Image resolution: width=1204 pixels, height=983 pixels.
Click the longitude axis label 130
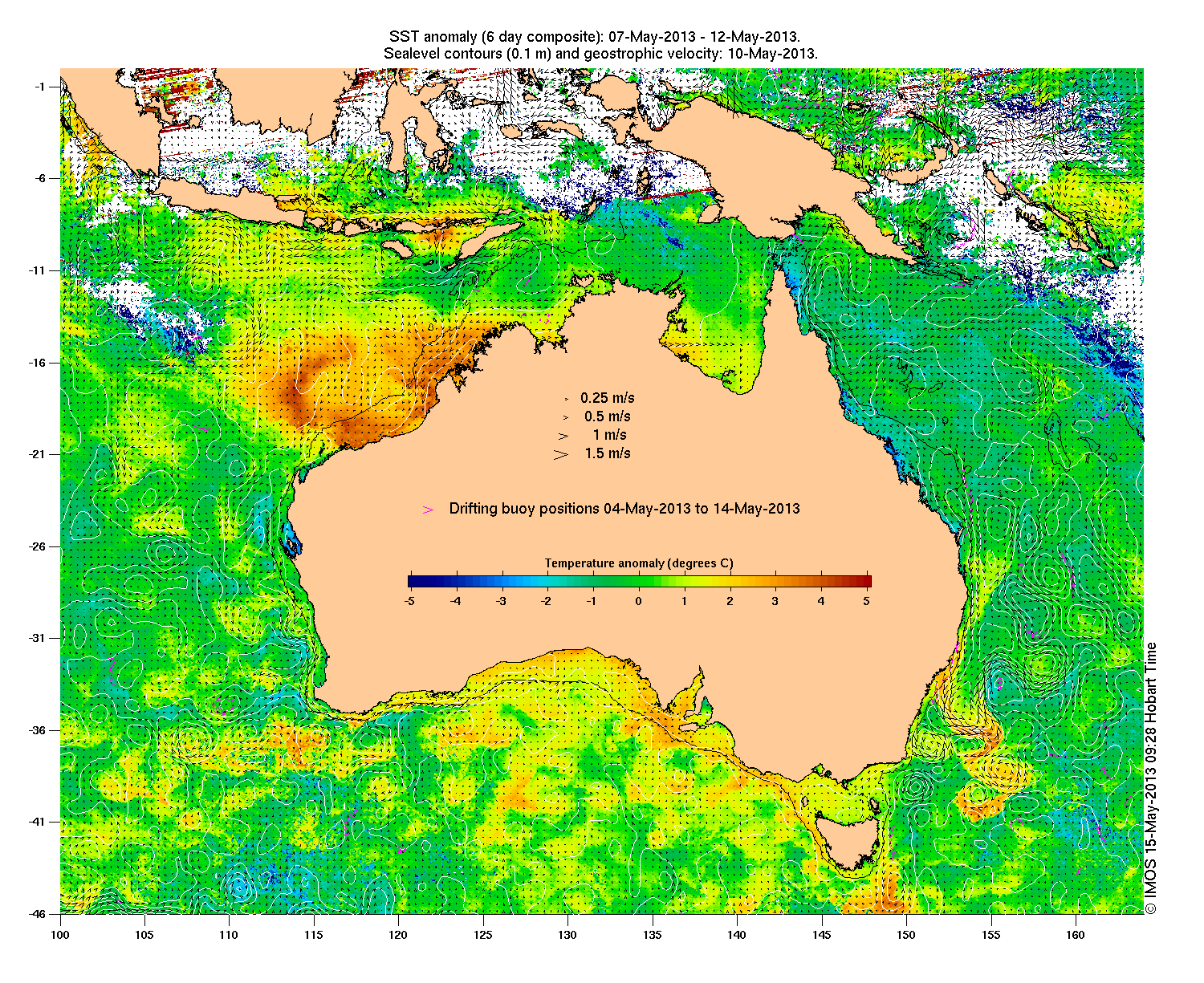[x=567, y=935]
